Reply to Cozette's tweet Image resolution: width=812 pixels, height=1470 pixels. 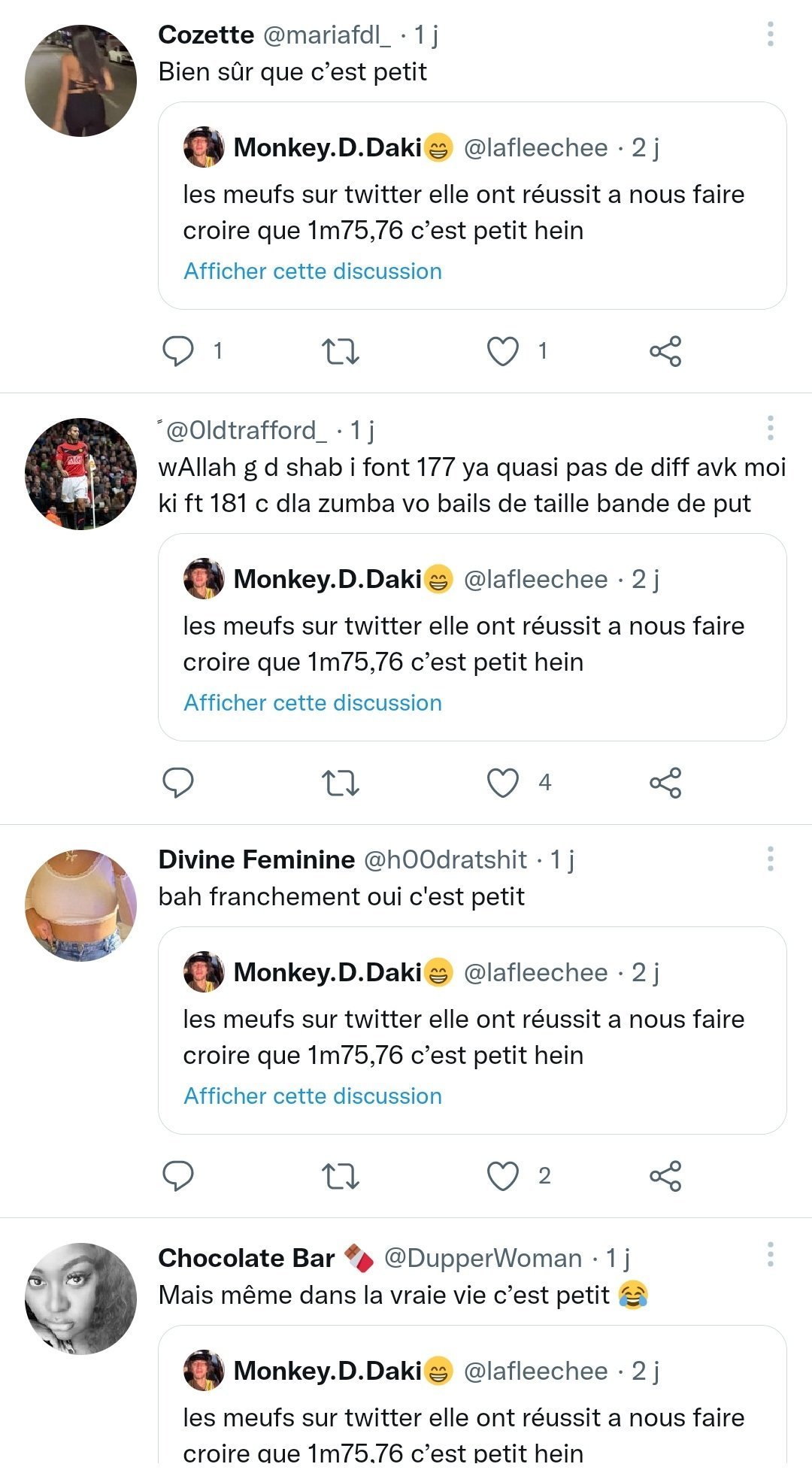(x=179, y=351)
